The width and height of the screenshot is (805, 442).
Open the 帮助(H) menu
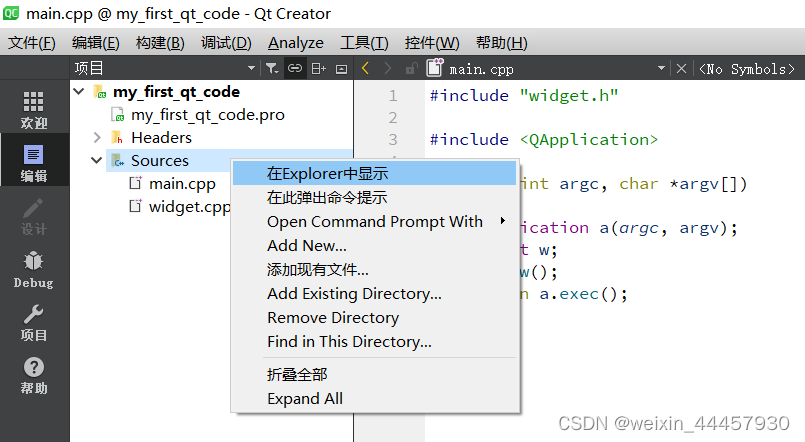coord(502,43)
